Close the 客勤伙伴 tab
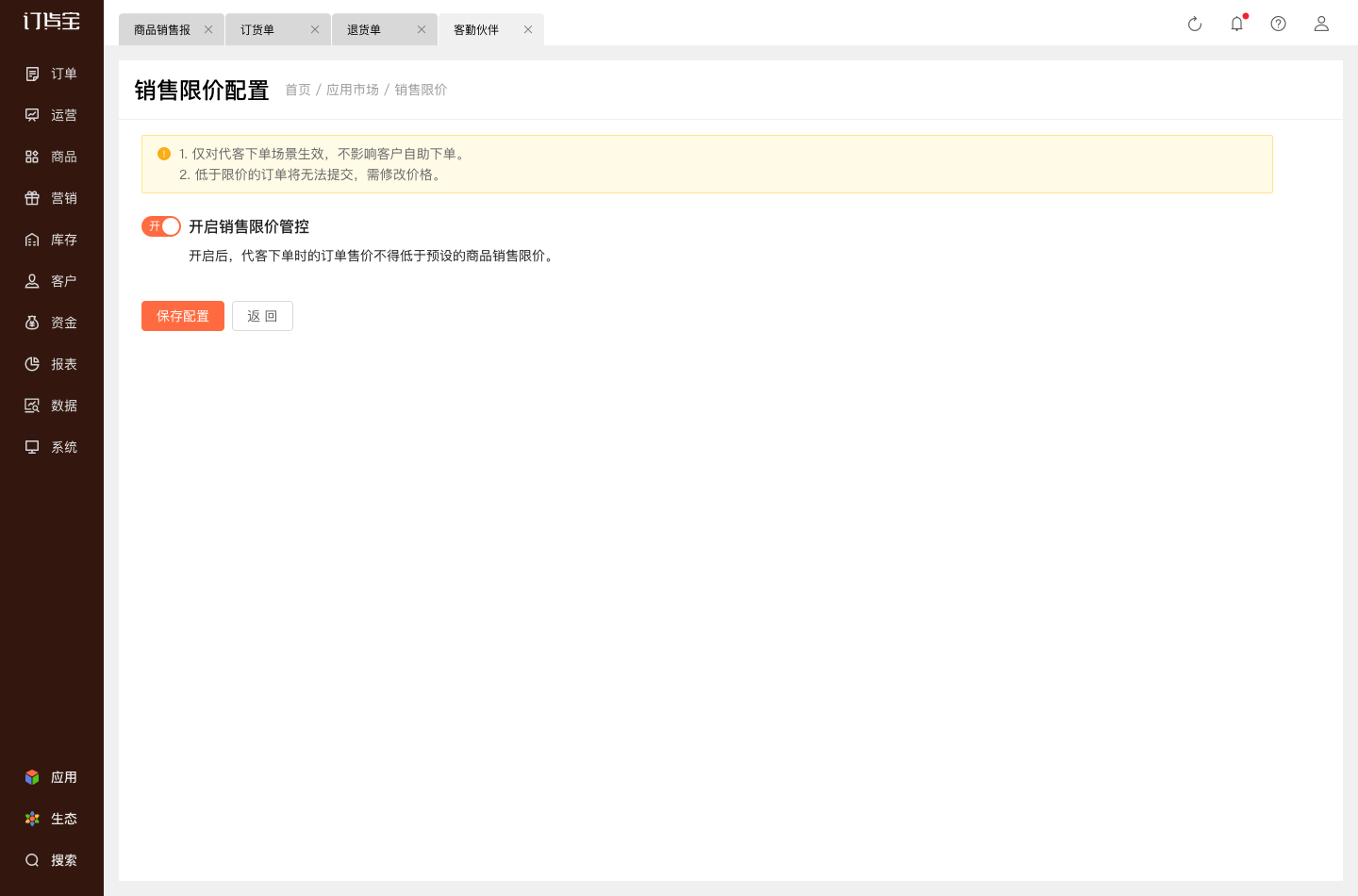 tap(528, 29)
